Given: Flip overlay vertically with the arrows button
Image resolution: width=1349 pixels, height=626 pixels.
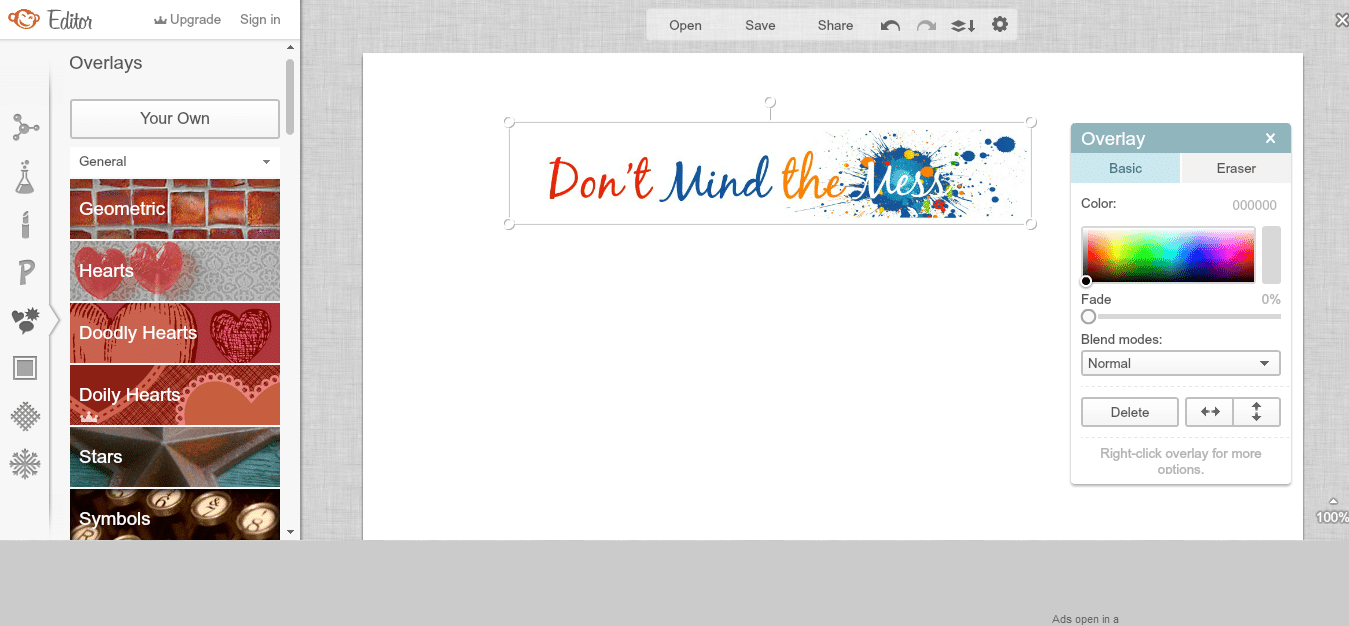Looking at the screenshot, I should coord(1257,412).
